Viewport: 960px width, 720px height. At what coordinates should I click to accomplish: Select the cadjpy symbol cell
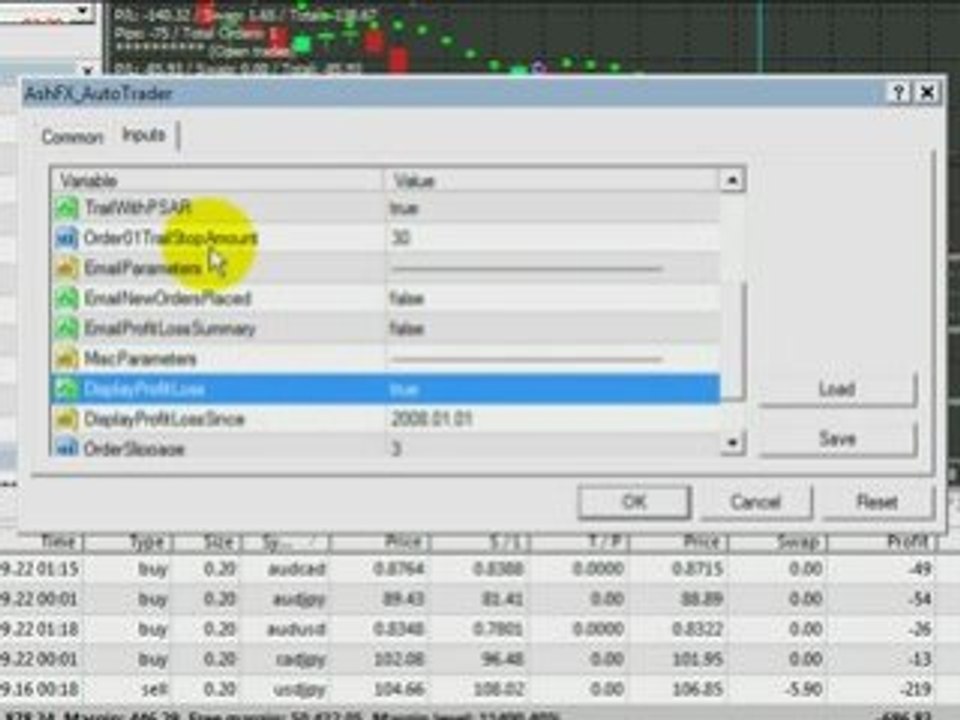301,659
